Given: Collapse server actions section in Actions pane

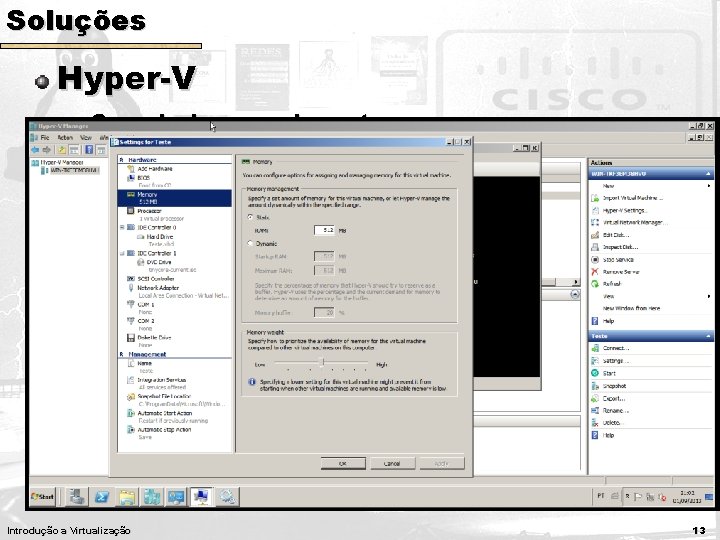Looking at the screenshot, I should [x=708, y=174].
